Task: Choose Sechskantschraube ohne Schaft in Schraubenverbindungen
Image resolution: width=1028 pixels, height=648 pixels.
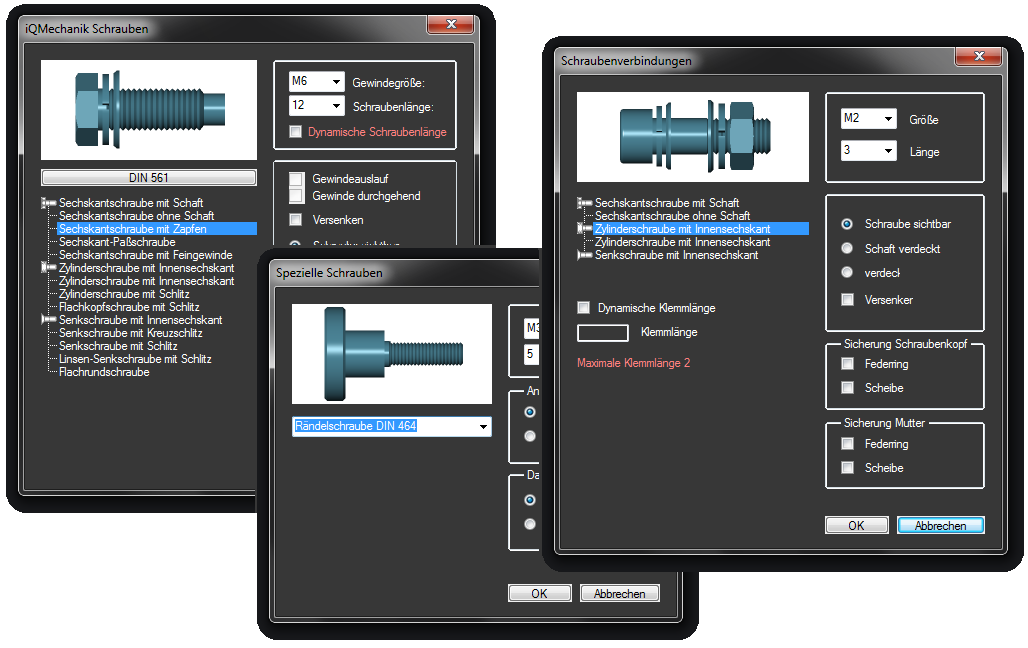Action: coord(672,216)
